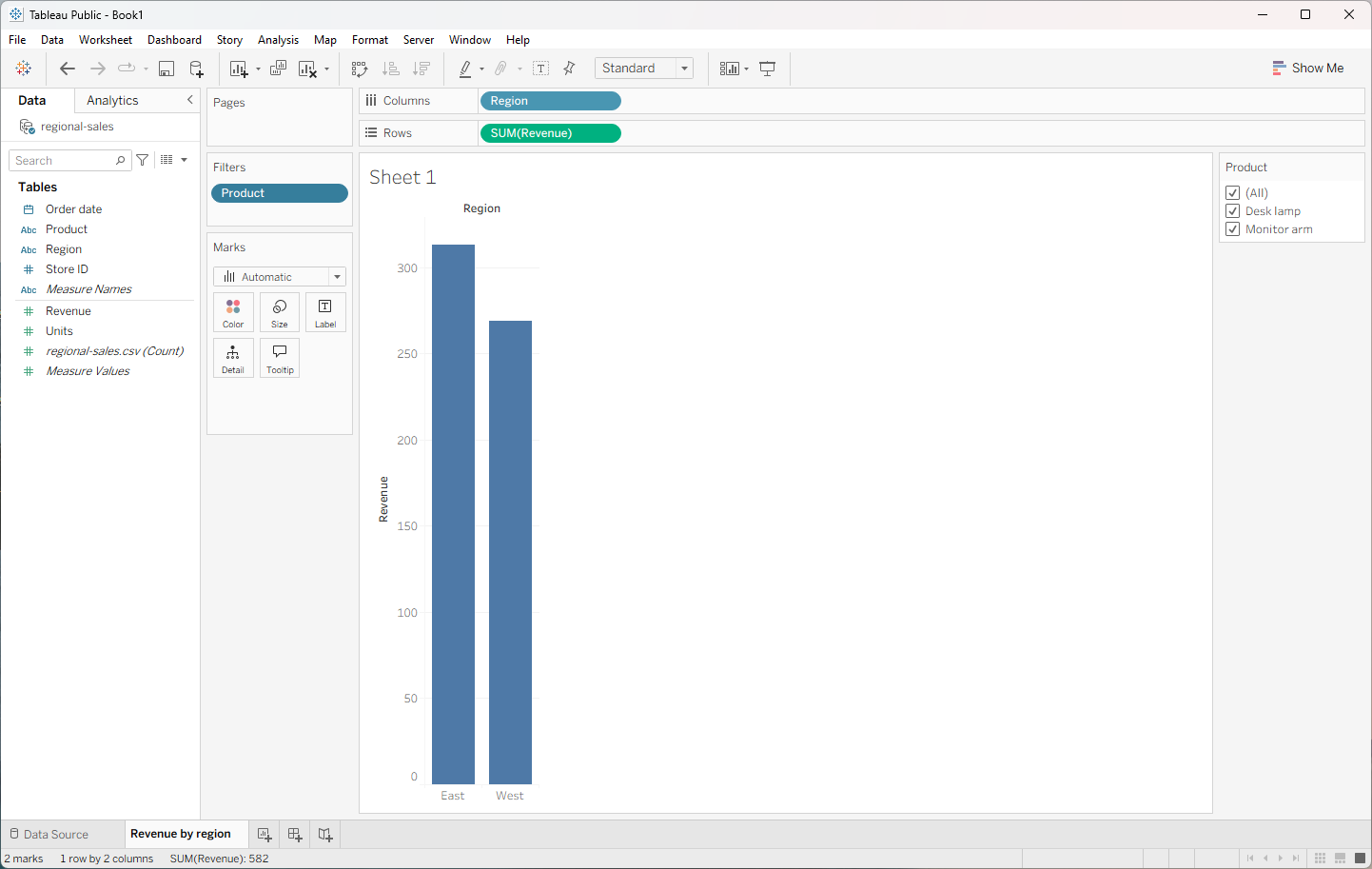The image size is (1372, 869).
Task: Click the Product pill in Filters
Action: [280, 193]
